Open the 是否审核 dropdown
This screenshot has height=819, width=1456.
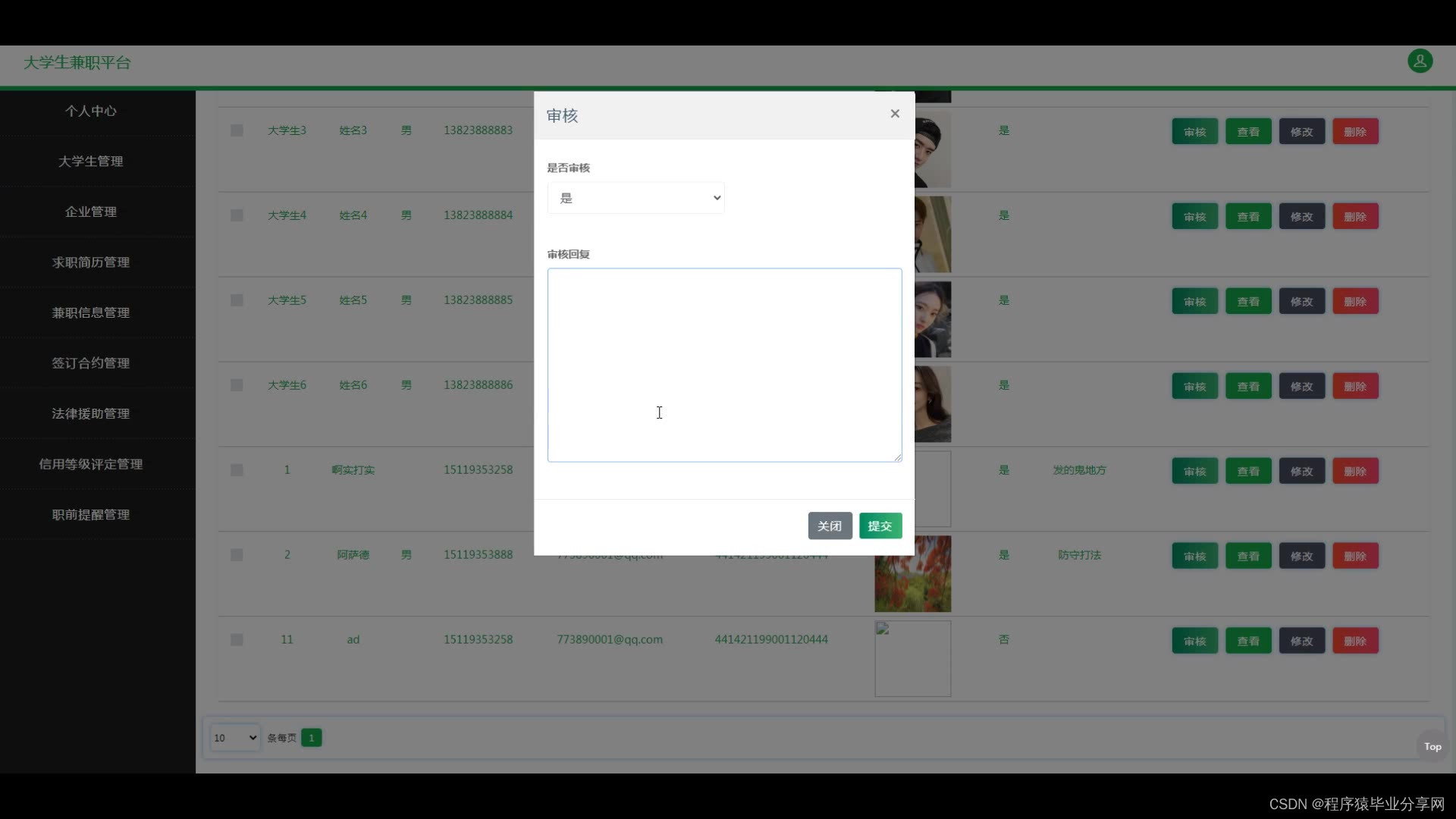pyautogui.click(x=635, y=198)
